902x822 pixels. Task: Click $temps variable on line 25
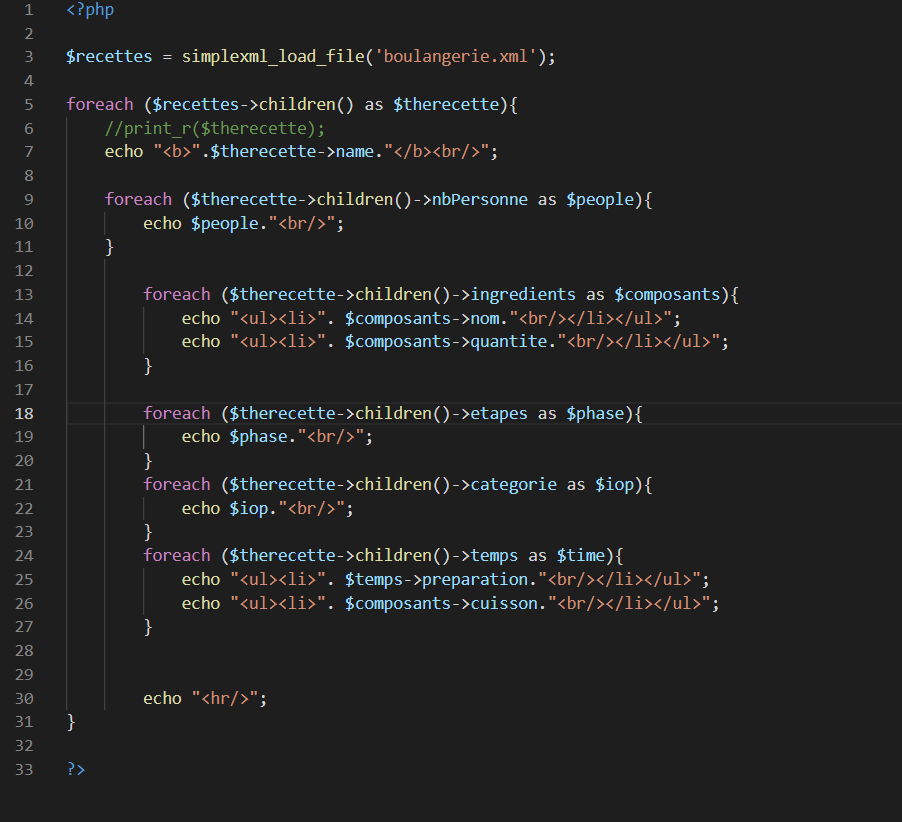[374, 580]
